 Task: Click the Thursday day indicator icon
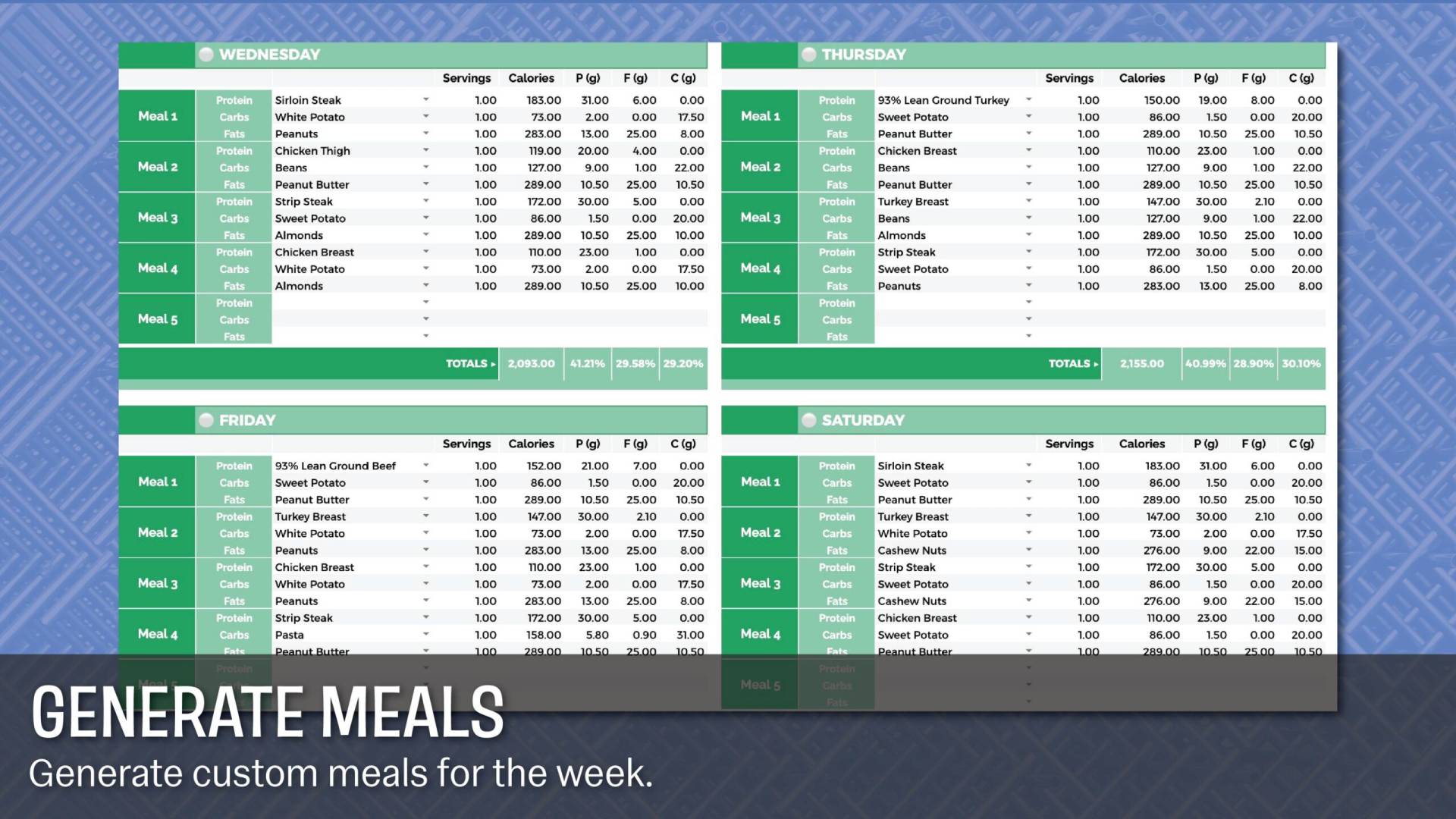tap(808, 54)
